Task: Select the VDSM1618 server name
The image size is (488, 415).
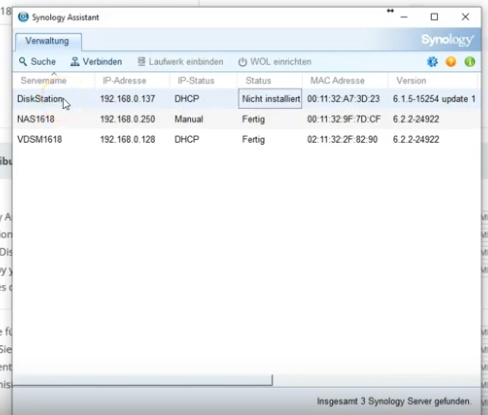Action: click(x=39, y=139)
